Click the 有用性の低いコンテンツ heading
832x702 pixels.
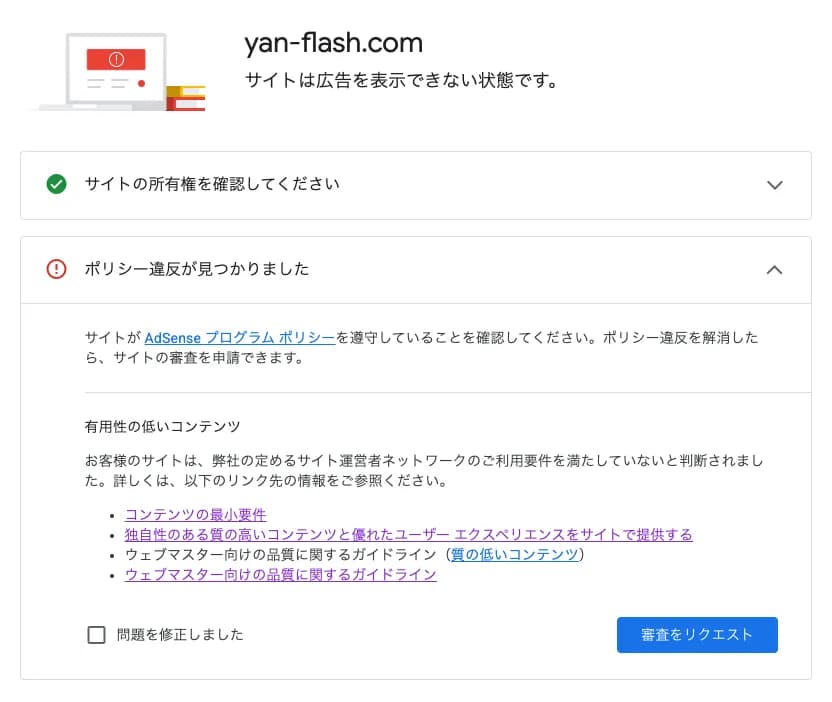(162, 426)
